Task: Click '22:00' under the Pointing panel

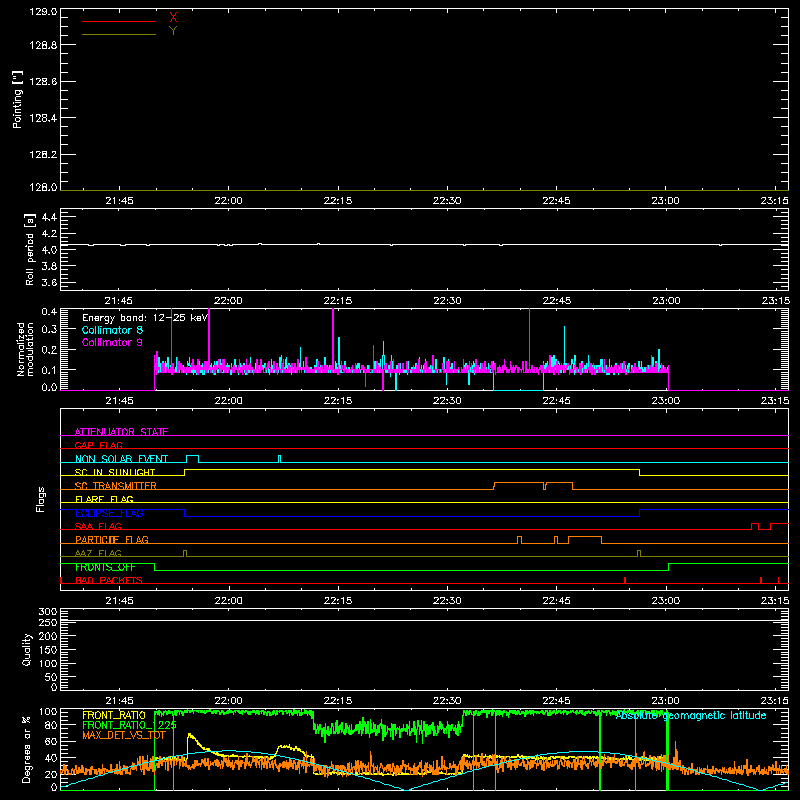Action: click(228, 201)
